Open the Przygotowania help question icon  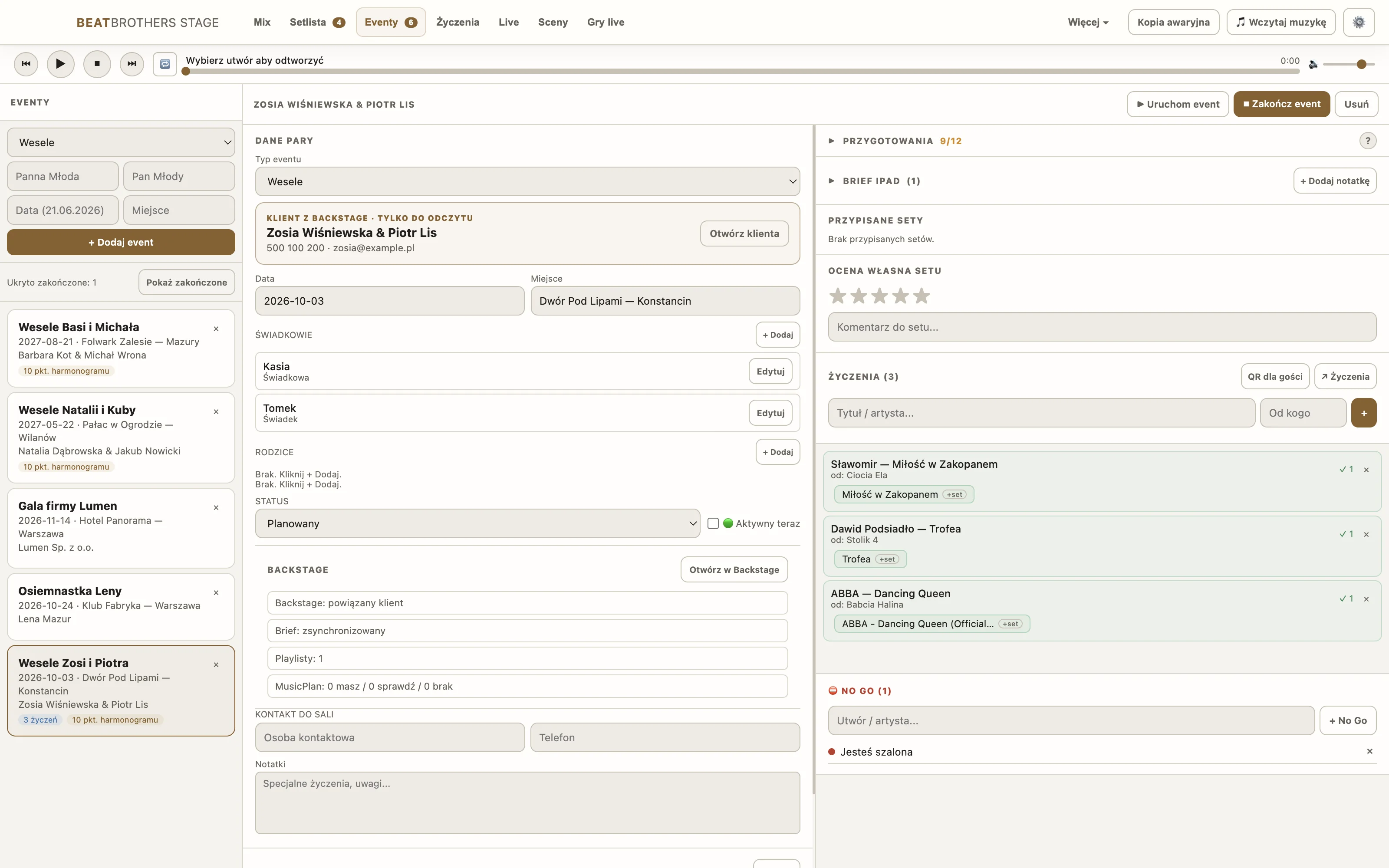tap(1368, 141)
